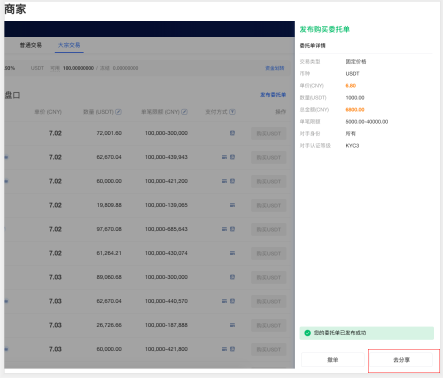This screenshot has height=378, width=443.
Task: Click card-shaped payment icon in 100,000-421,200 row
Action: [224, 181]
